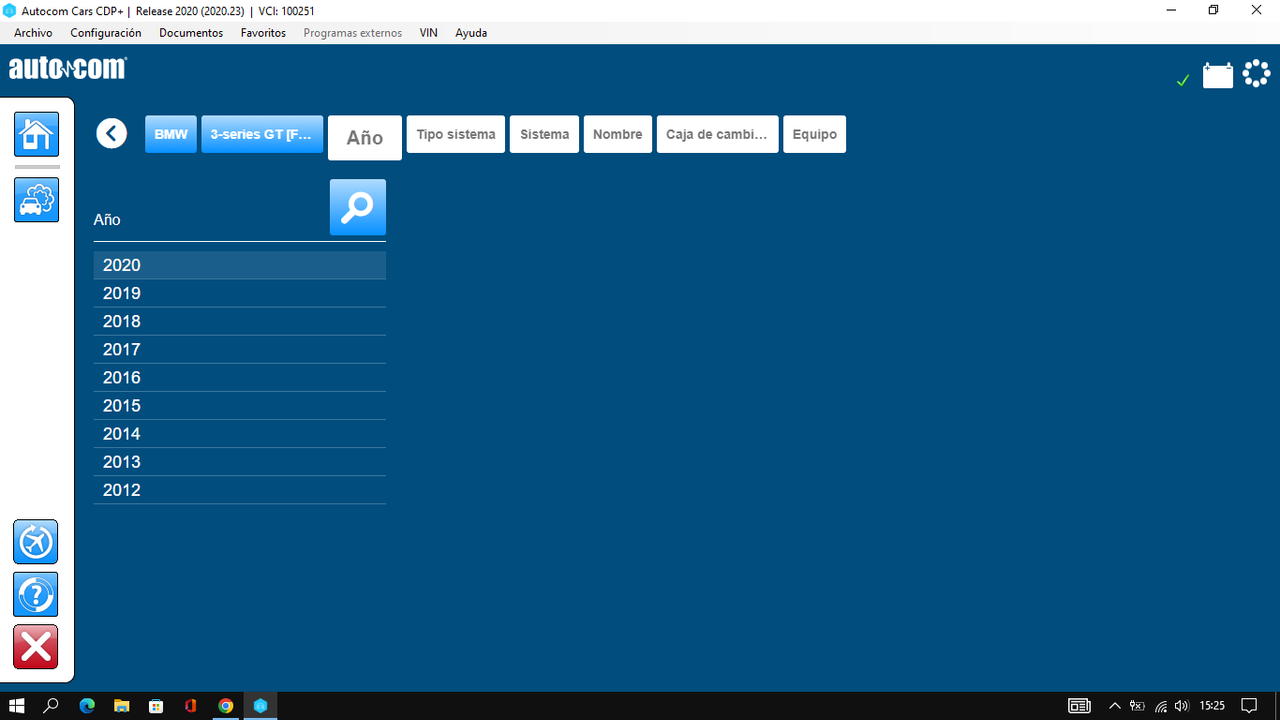Select year 2019 in the list

pyautogui.click(x=240, y=293)
